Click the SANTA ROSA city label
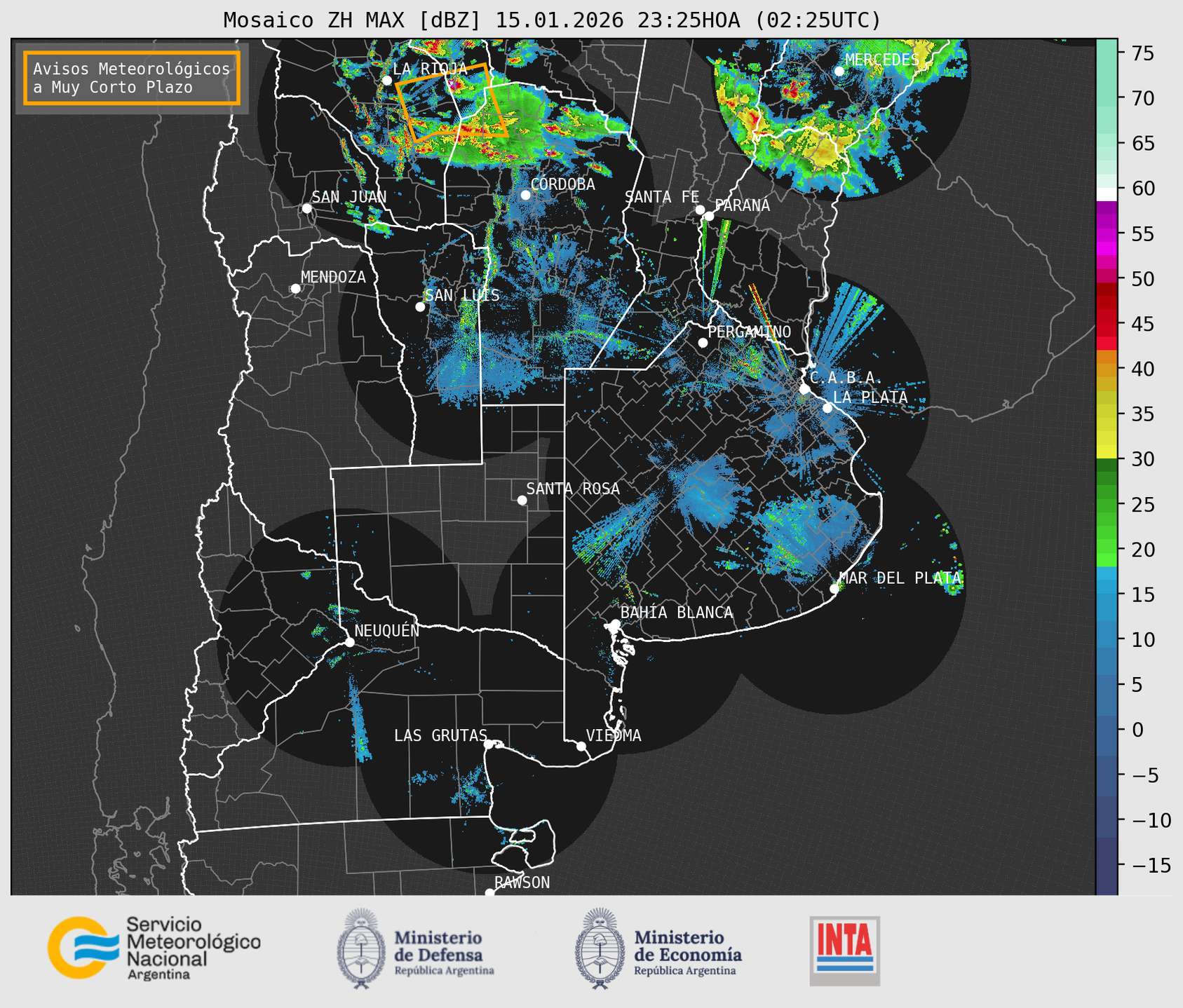Image resolution: width=1183 pixels, height=1008 pixels. pyautogui.click(x=573, y=489)
